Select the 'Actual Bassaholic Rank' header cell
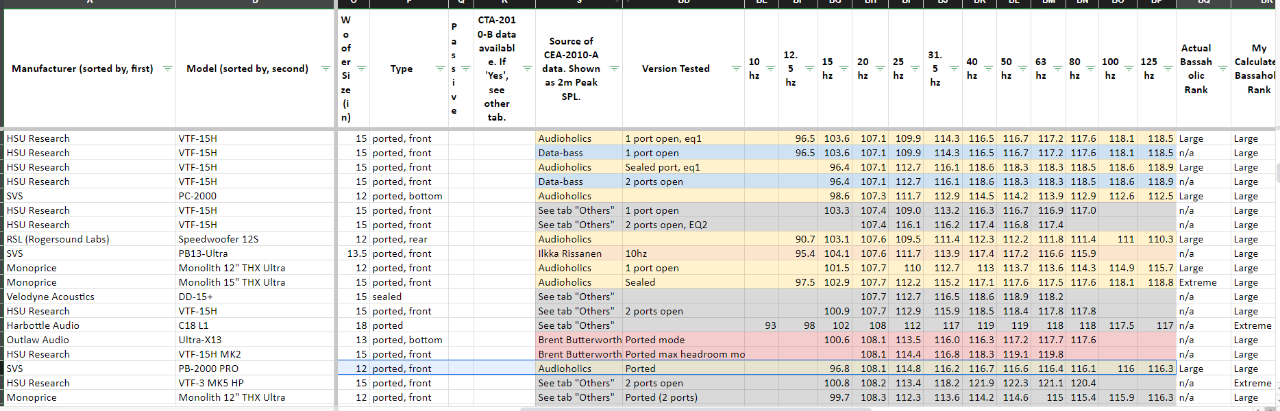The width and height of the screenshot is (1280, 411). [x=1203, y=69]
